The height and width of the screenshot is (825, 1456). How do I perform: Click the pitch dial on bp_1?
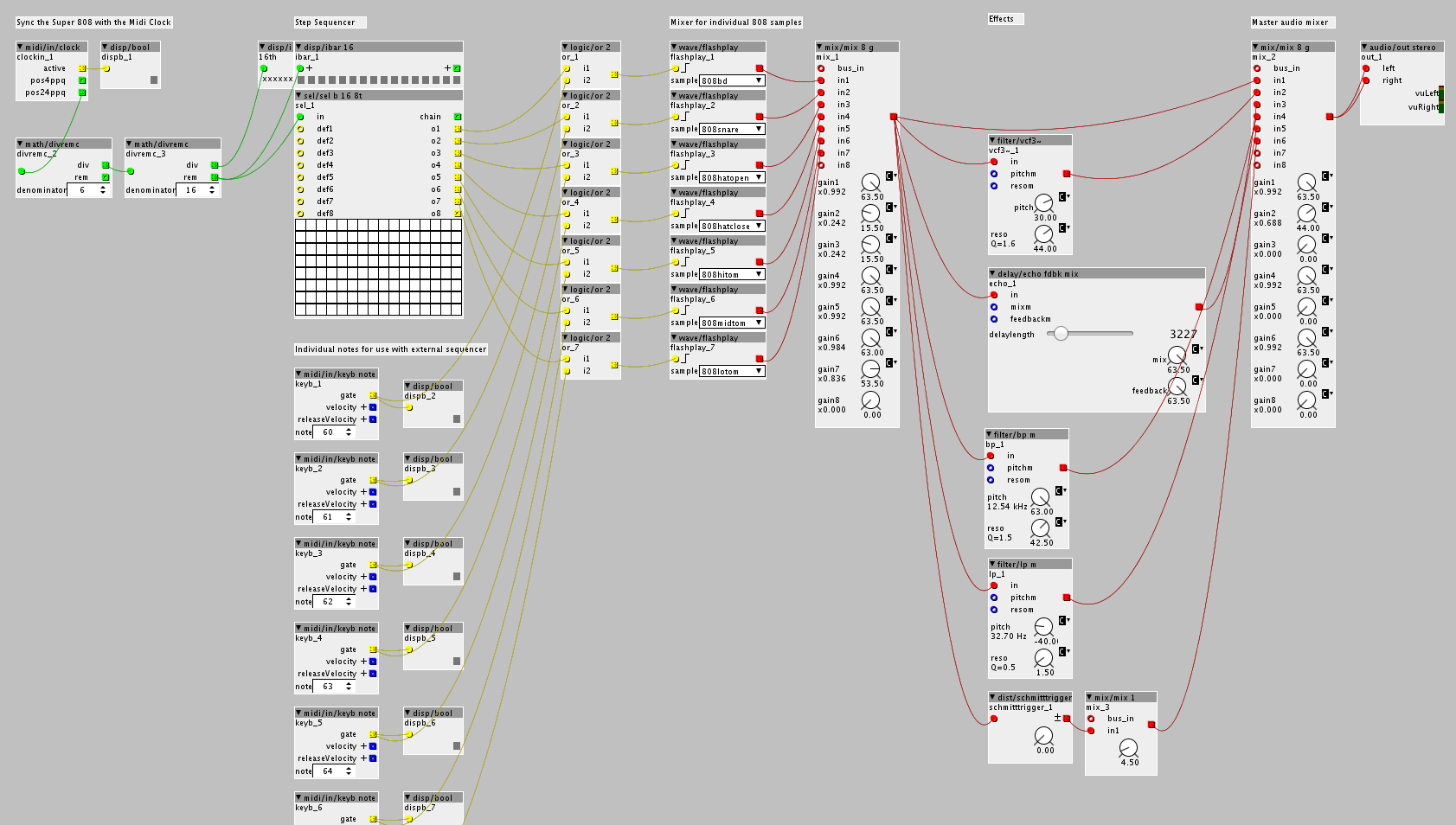(x=1041, y=497)
